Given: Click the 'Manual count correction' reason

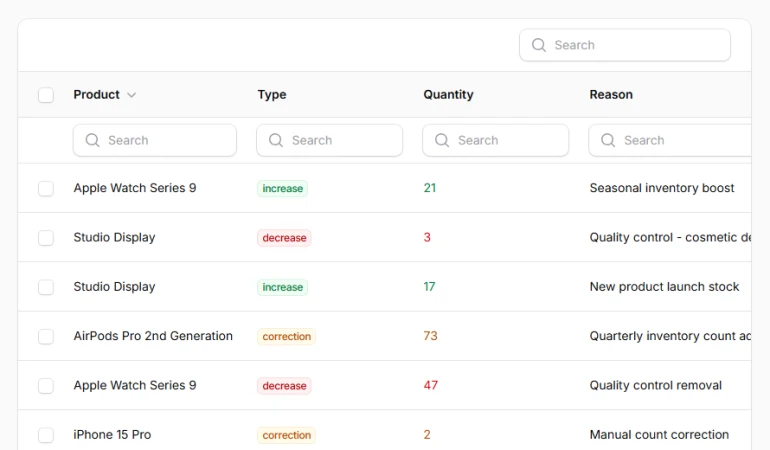Looking at the screenshot, I should 659,435.
